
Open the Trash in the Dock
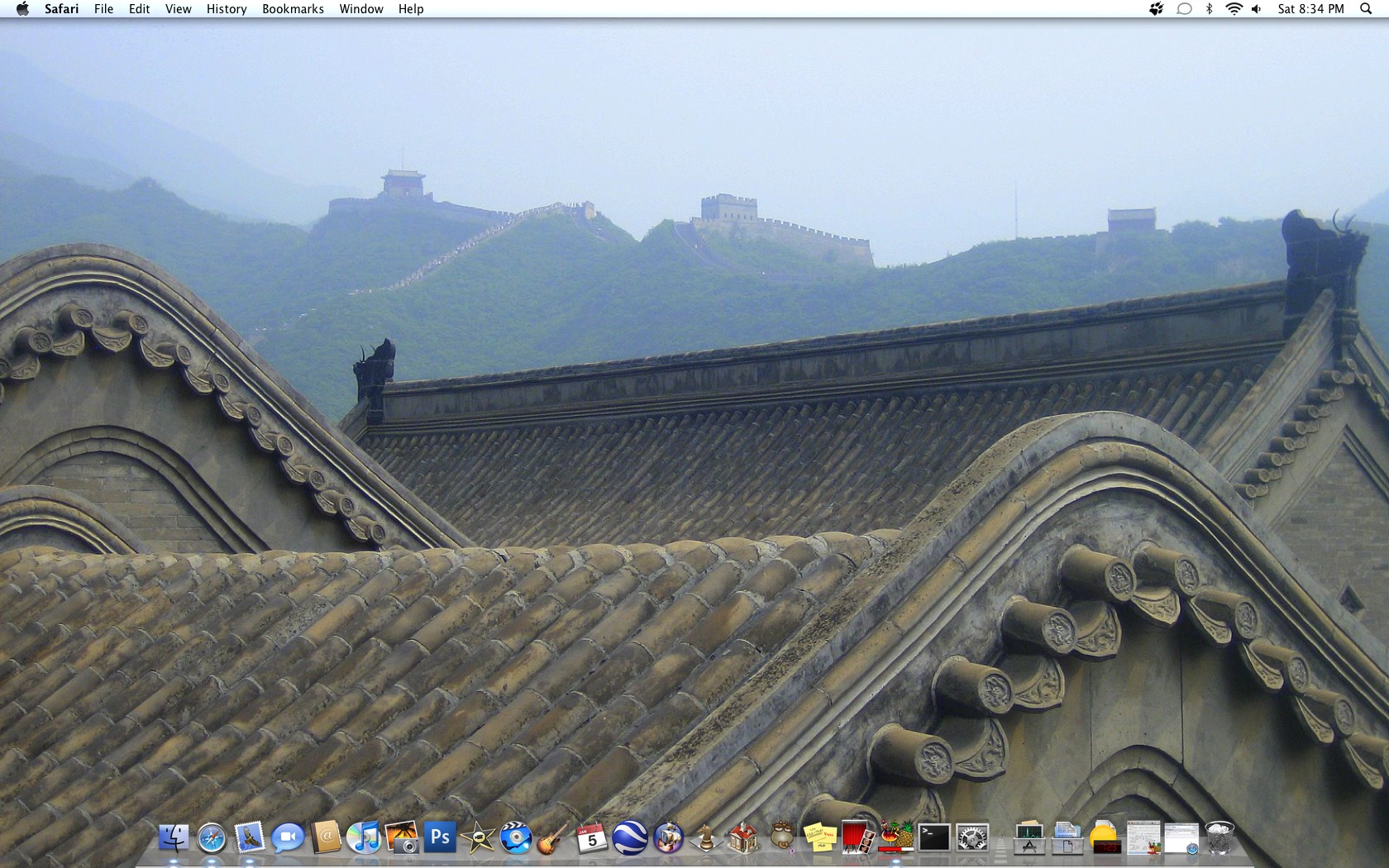[x=1220, y=837]
